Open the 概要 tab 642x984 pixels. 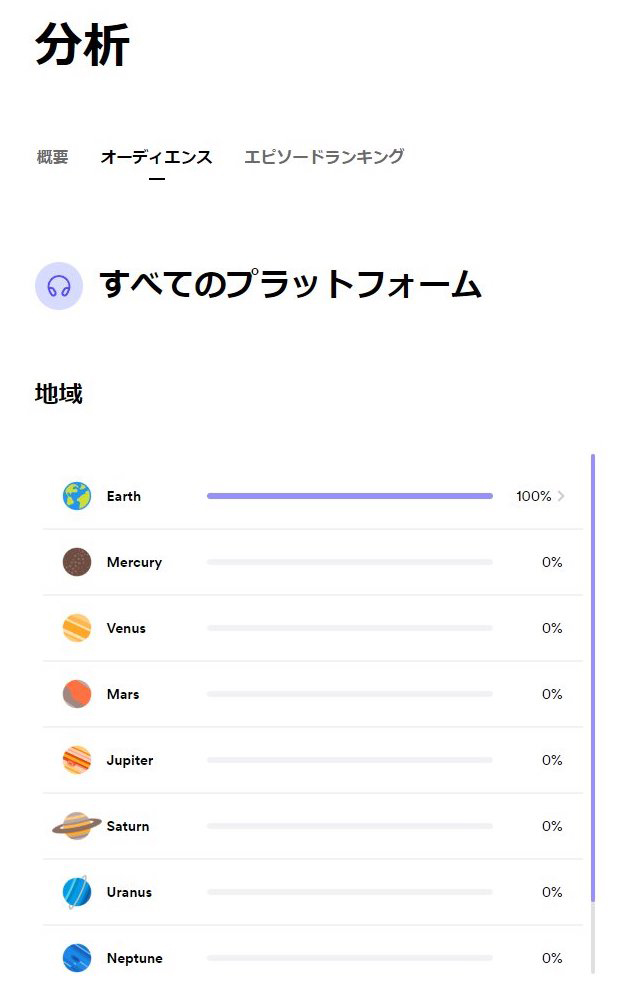tap(52, 157)
